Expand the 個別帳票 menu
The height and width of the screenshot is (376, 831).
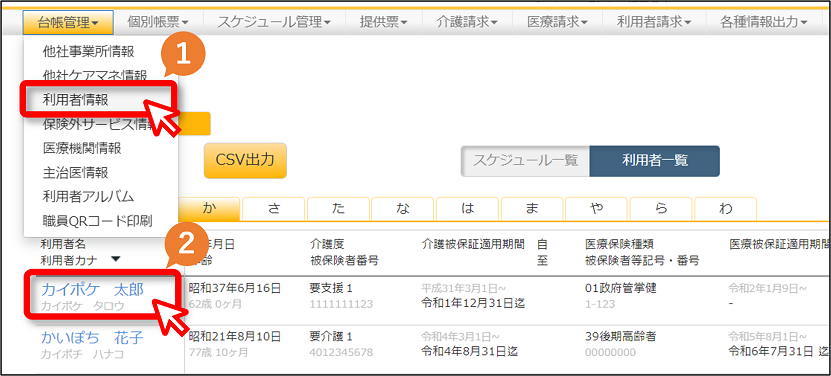(158, 22)
